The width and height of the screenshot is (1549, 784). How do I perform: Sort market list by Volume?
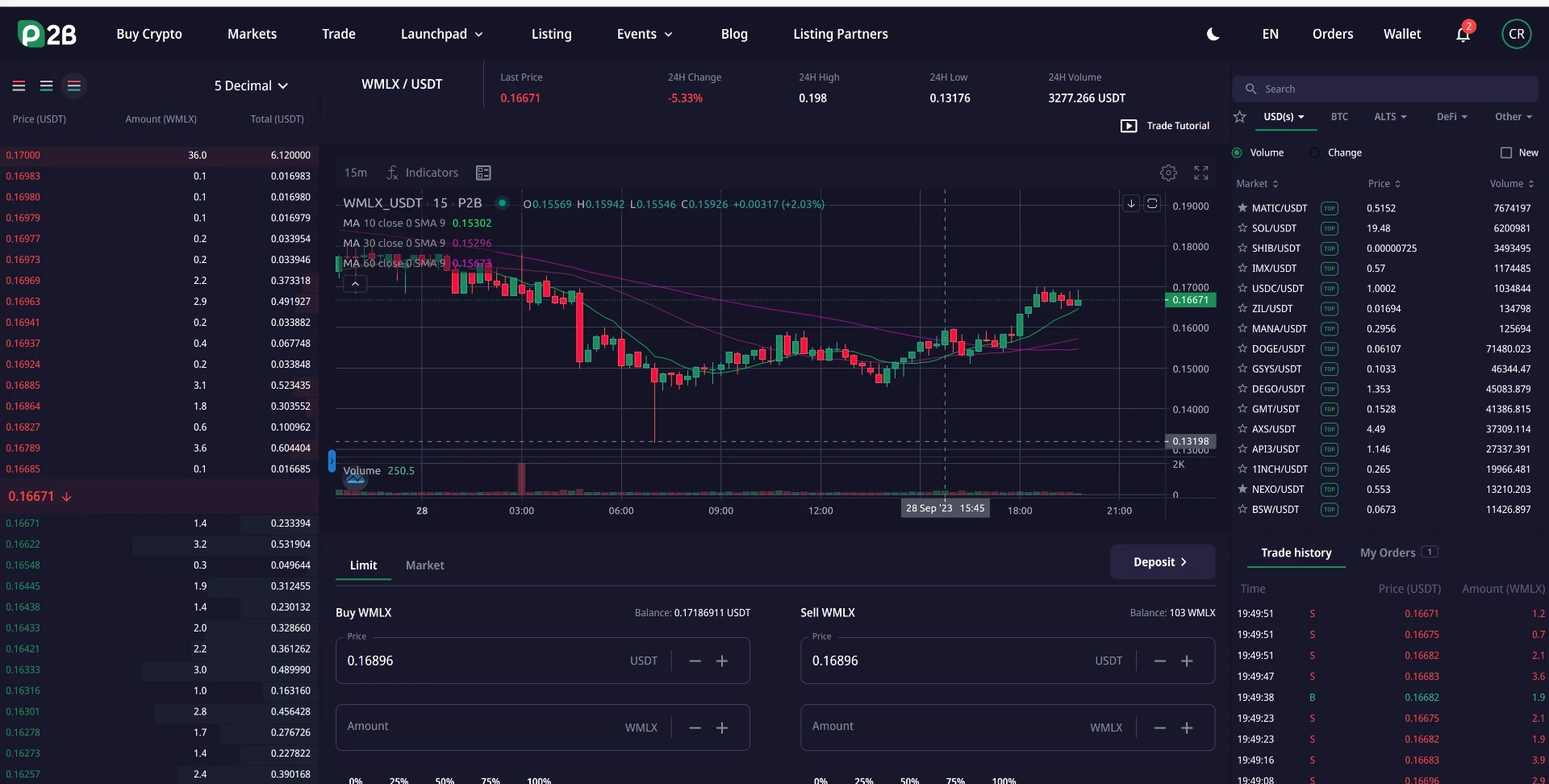1511,184
